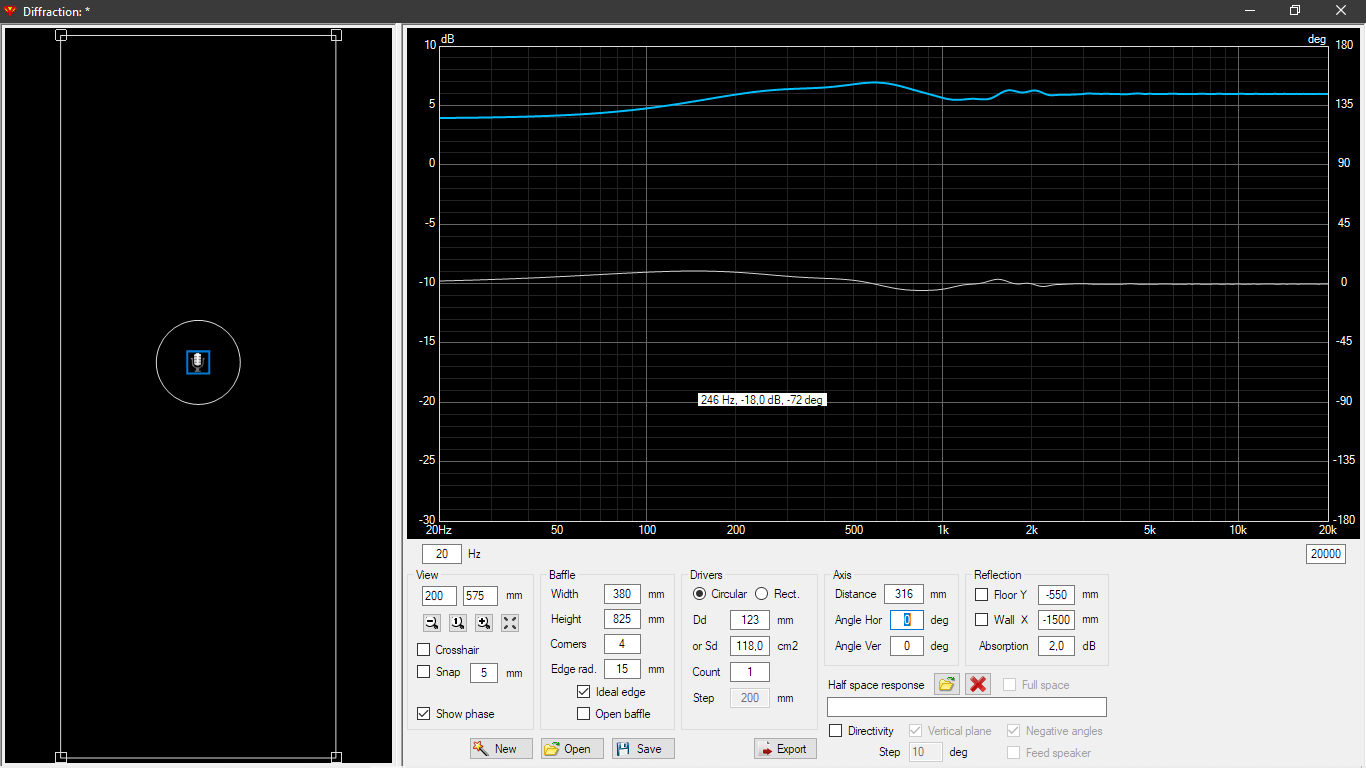Clear half space response with red X
Screen dimensions: 1366x768
pos(978,684)
